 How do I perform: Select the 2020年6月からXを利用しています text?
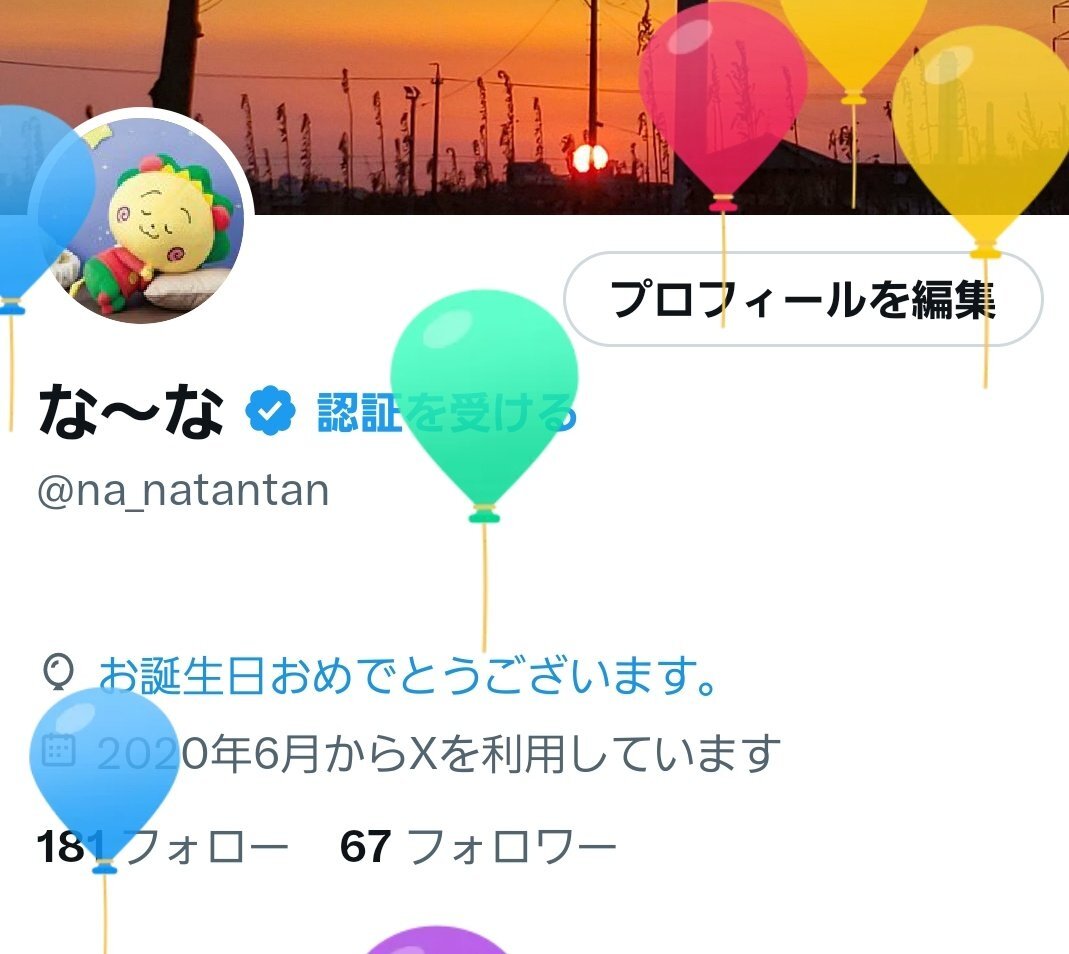click(438, 753)
